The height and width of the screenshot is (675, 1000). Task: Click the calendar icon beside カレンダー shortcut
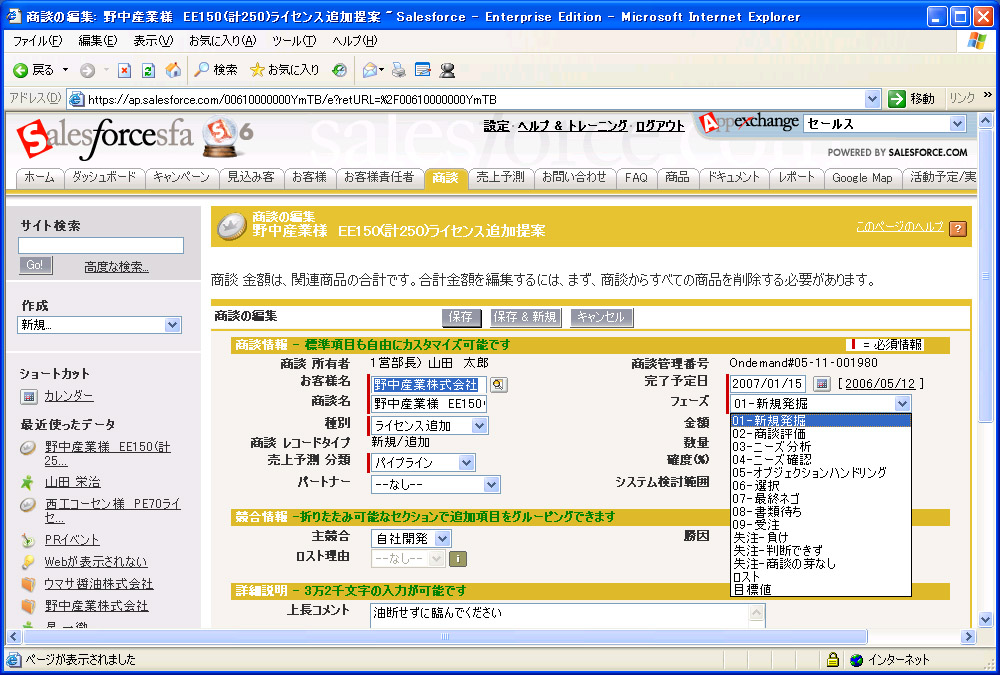[x=28, y=397]
